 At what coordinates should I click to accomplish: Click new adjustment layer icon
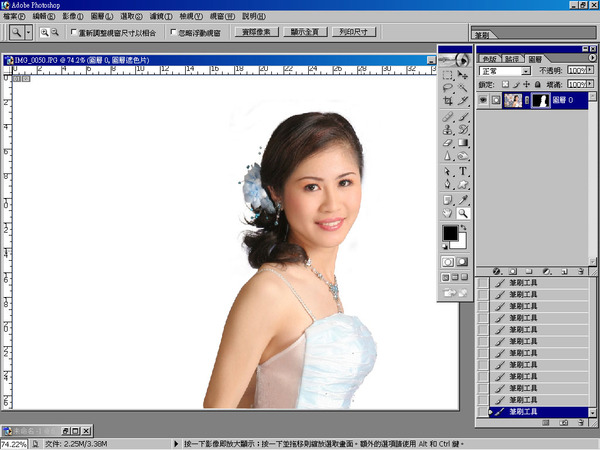point(547,271)
